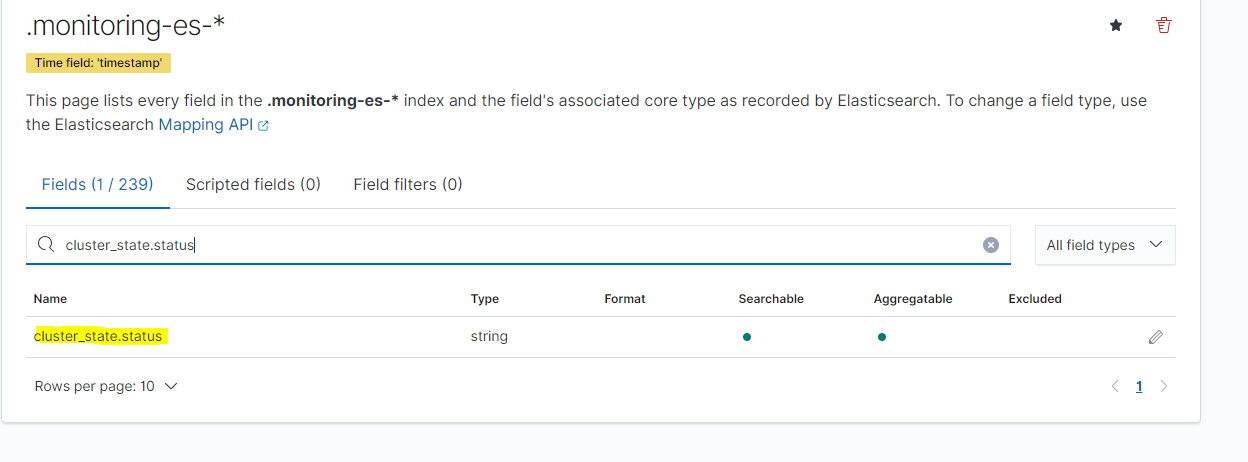Select the Fields tab
This screenshot has width=1248, height=462.
(97, 184)
